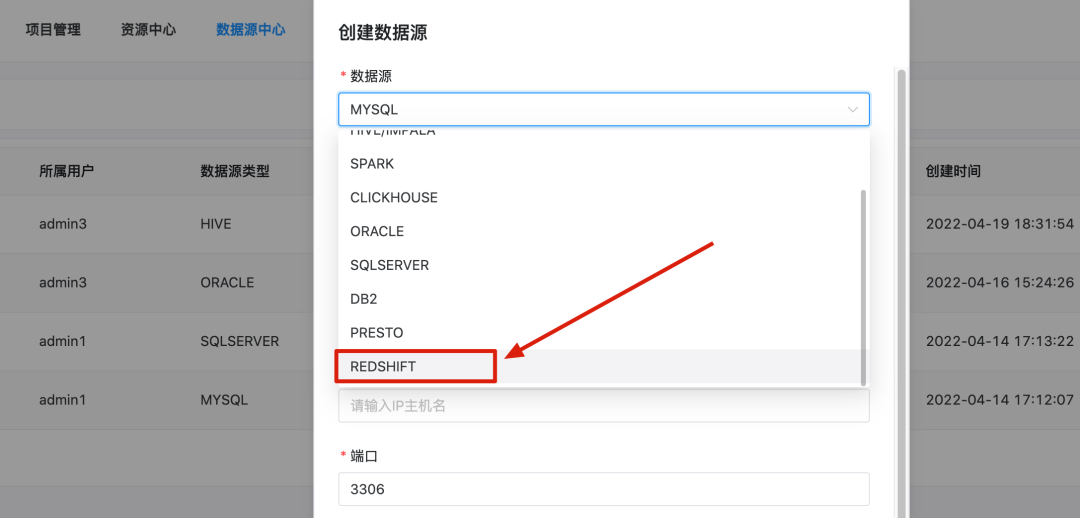
Task: Click the chevron arrow of MYSQL select box
Action: coord(852,109)
